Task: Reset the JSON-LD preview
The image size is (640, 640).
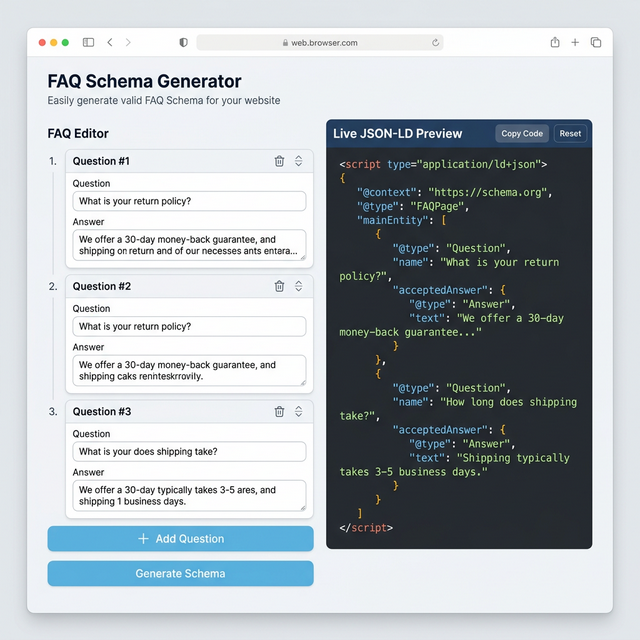Action: point(570,133)
